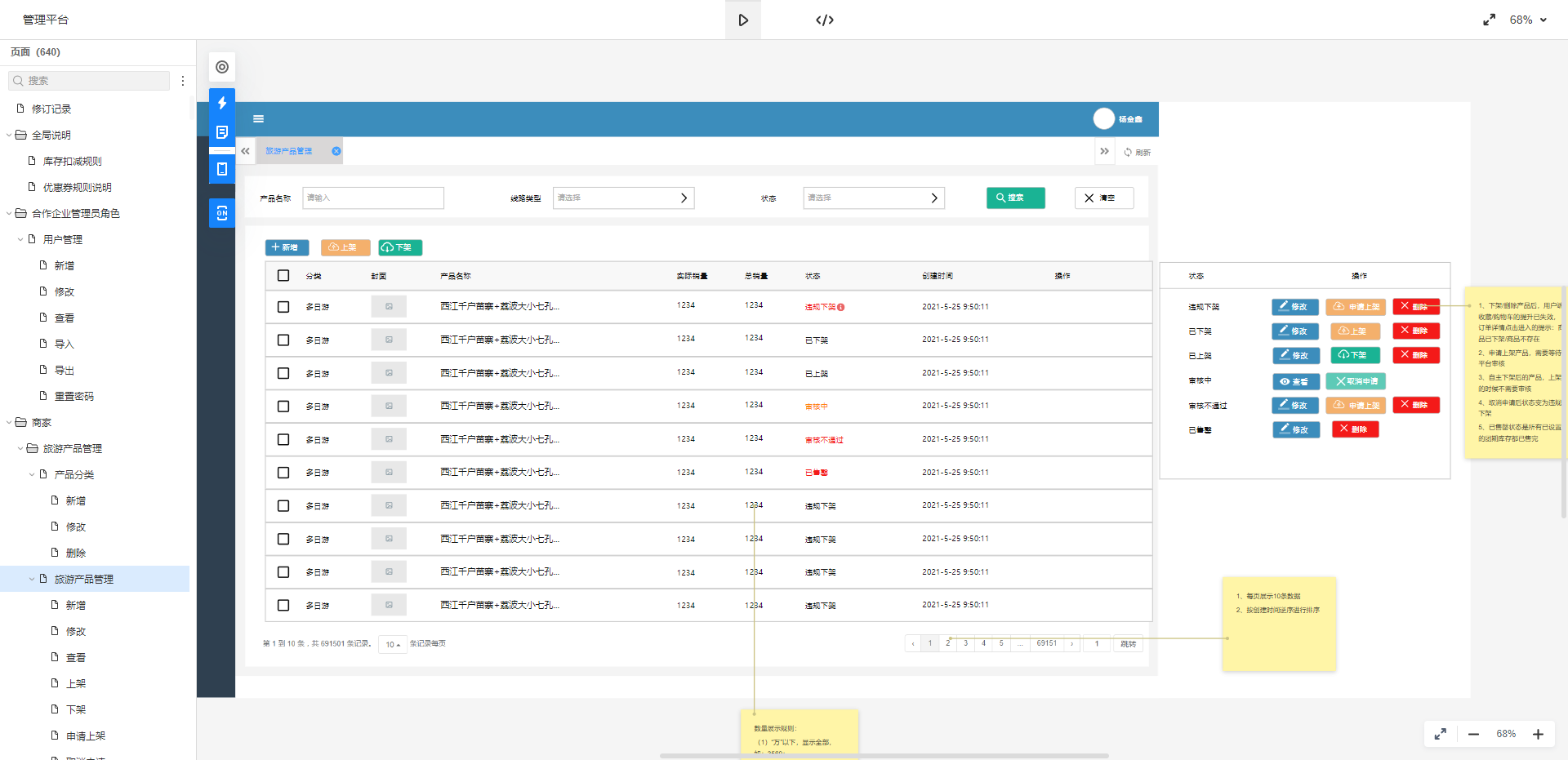
Task: Open the code view icon
Action: coord(825,20)
